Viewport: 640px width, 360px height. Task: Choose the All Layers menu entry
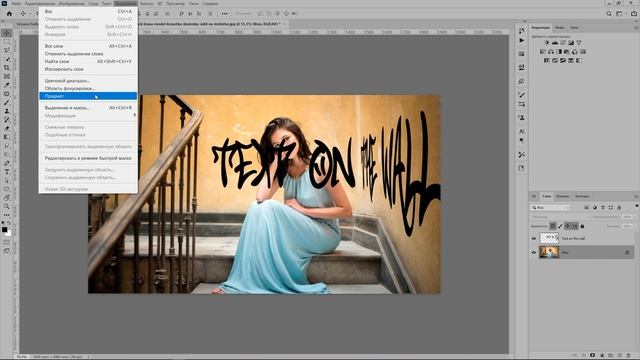point(88,46)
